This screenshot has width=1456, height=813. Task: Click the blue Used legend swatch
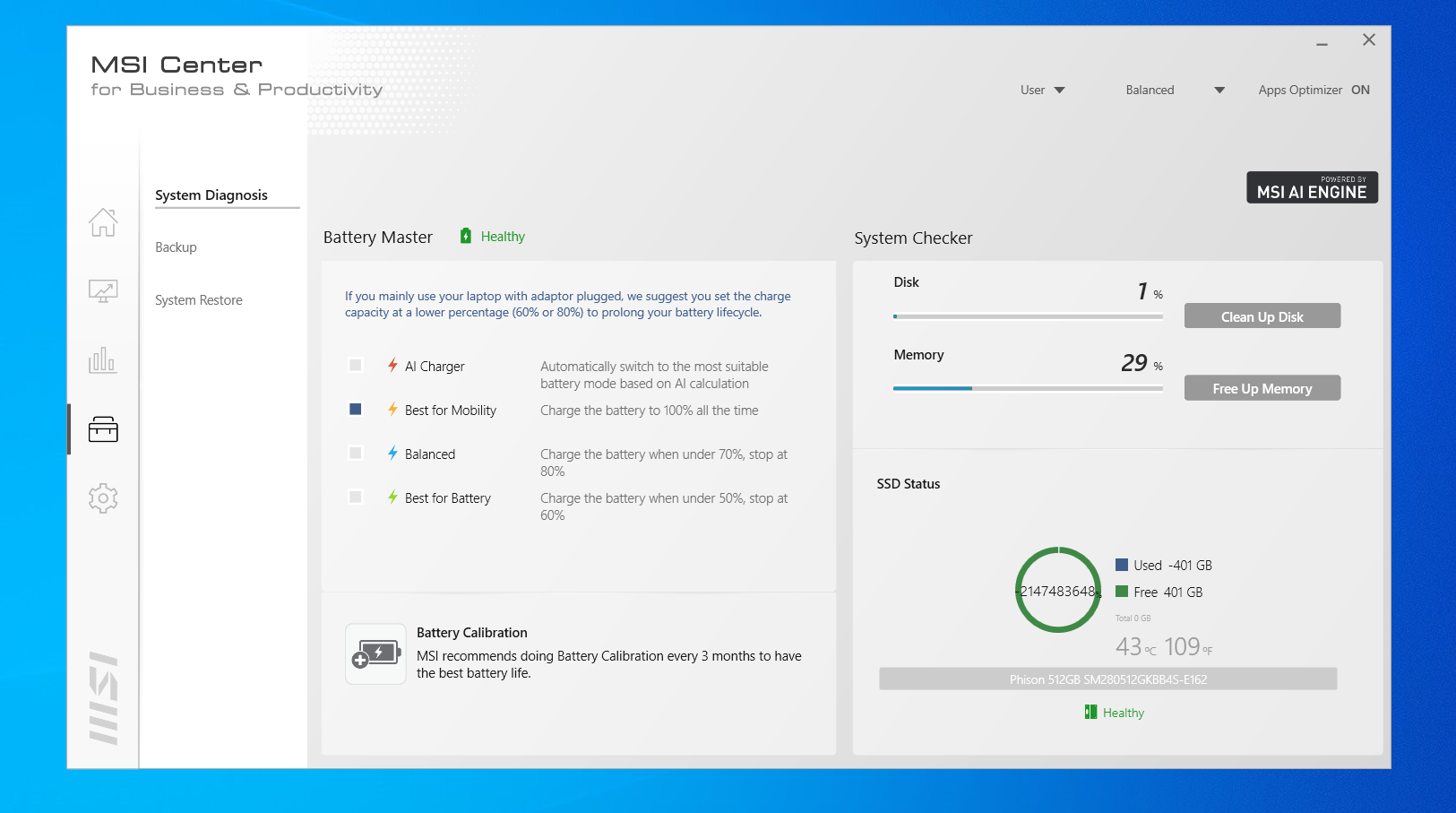[x=1122, y=565]
